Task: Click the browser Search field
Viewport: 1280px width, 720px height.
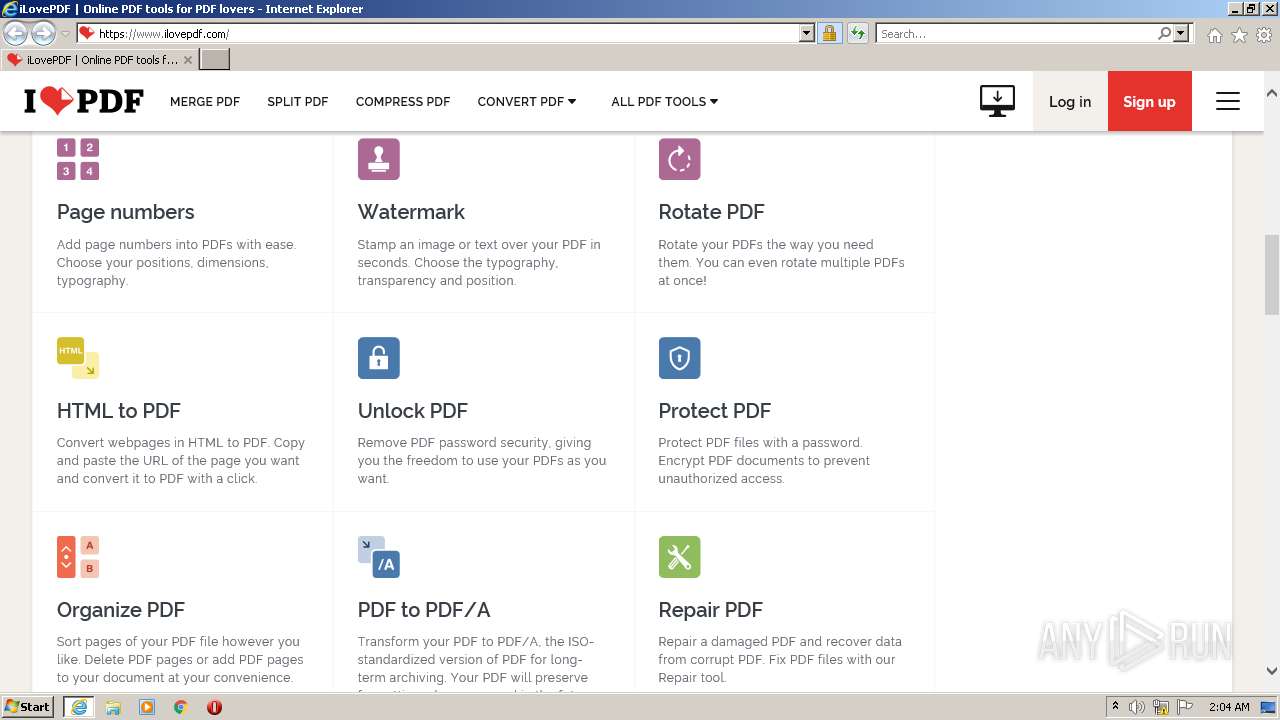Action: pos(1017,33)
